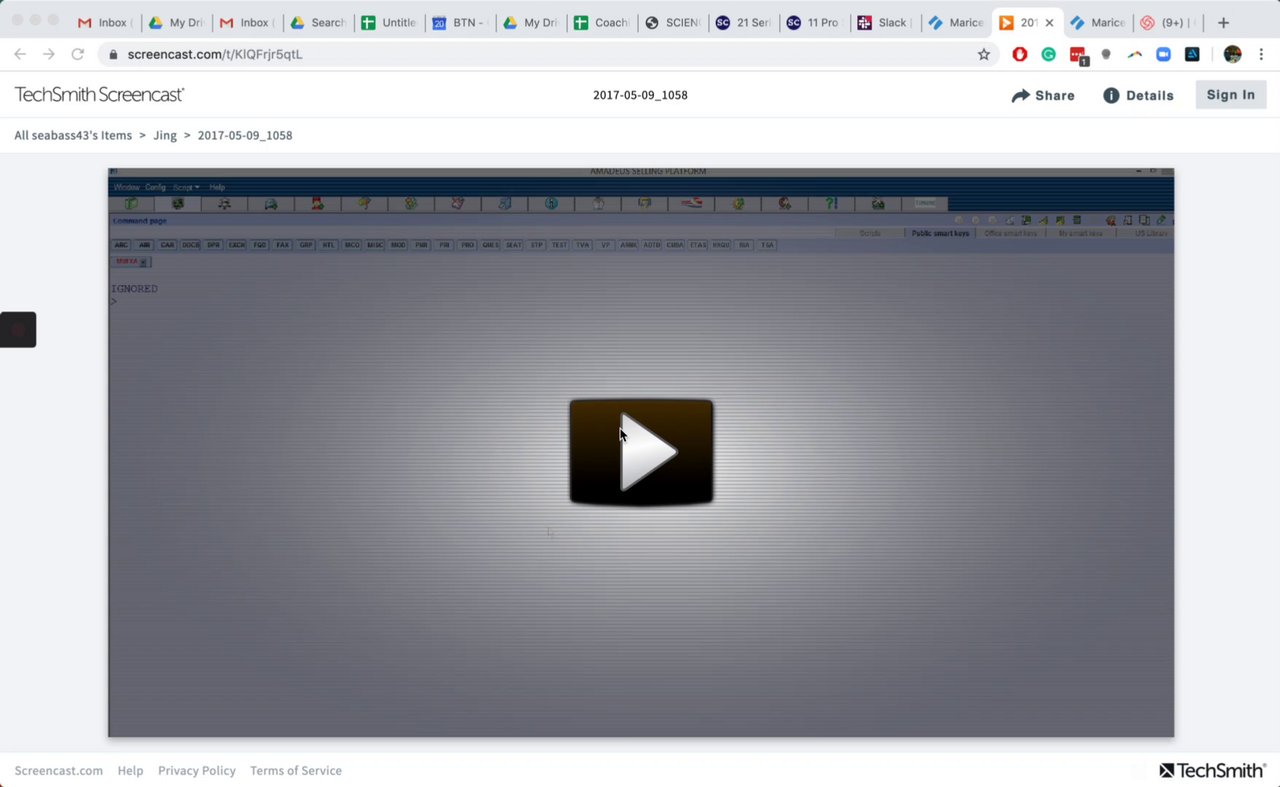Viewport: 1280px width, 787px height.
Task: Open the Grammarly extension icon
Action: click(1048, 54)
